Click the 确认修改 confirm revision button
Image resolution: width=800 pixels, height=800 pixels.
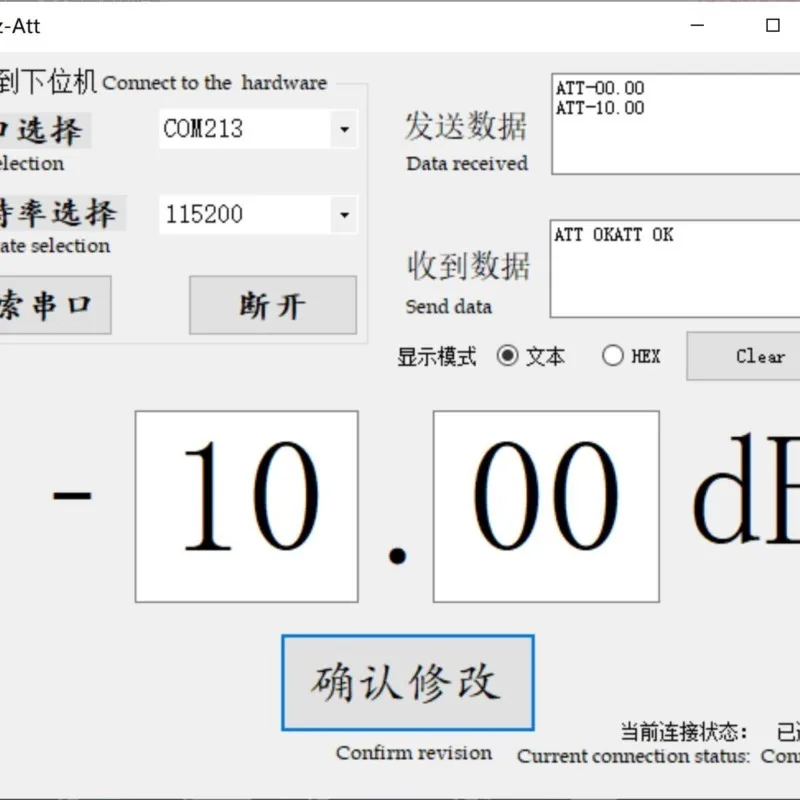tap(408, 683)
